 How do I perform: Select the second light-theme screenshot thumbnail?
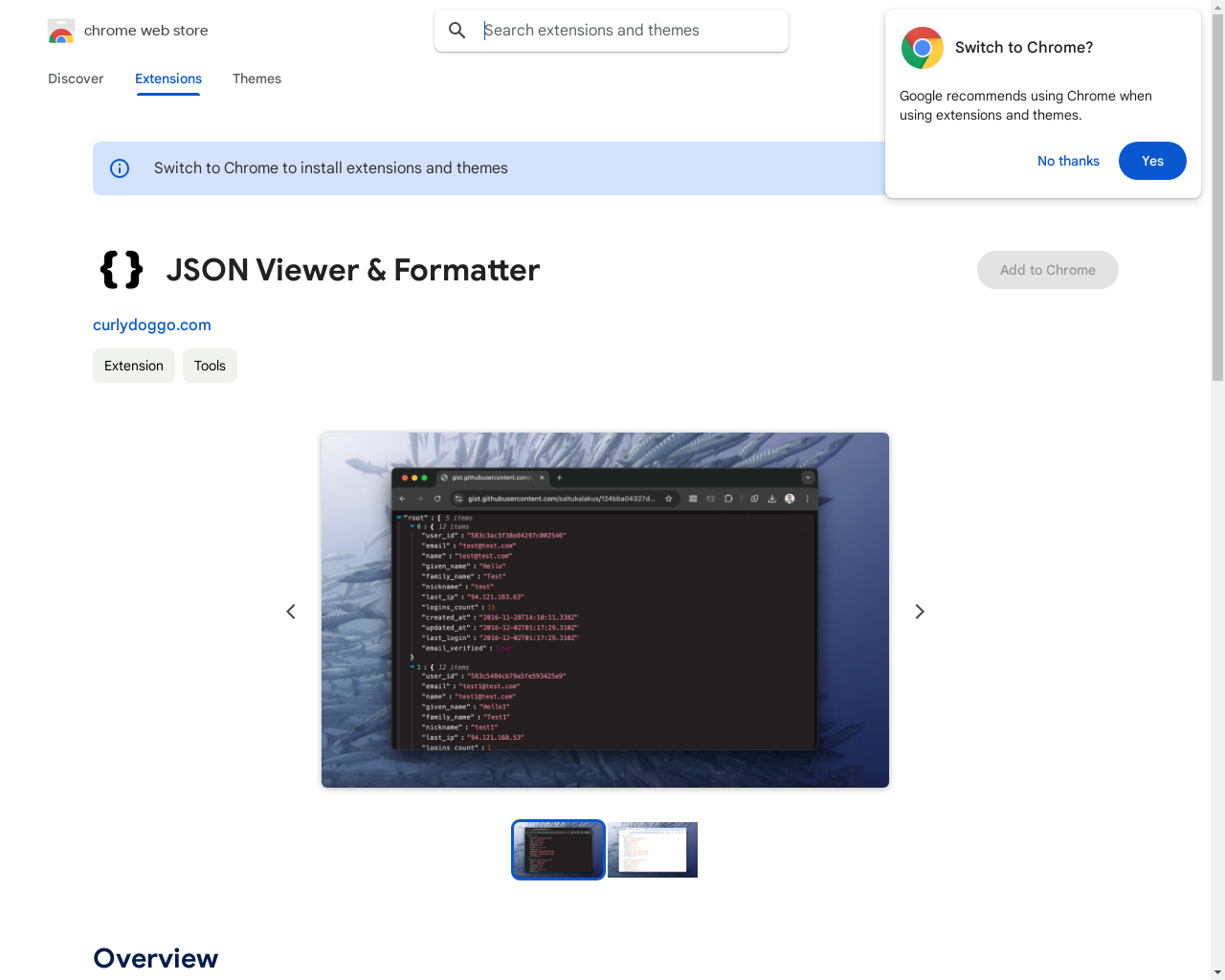click(653, 850)
